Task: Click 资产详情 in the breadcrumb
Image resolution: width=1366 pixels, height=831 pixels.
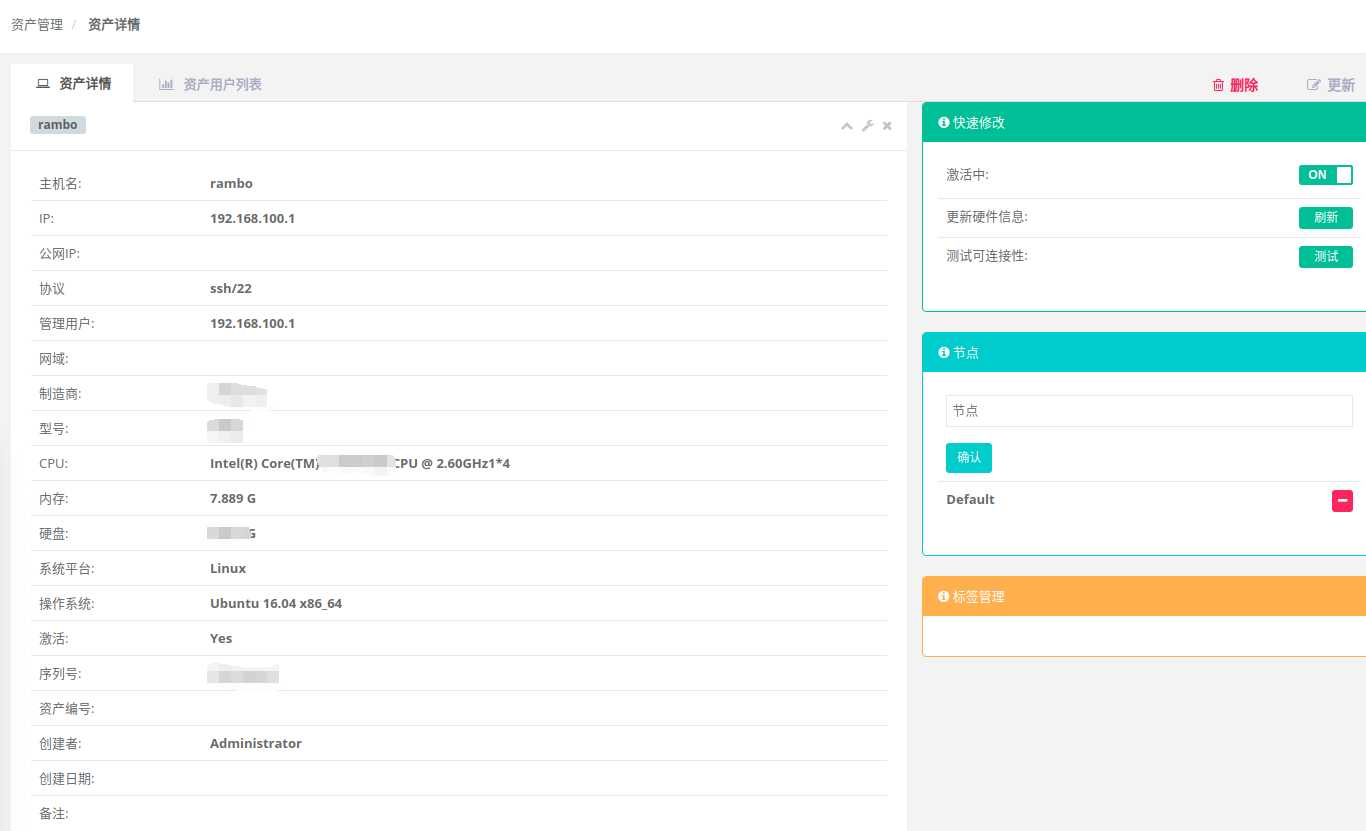Action: pyautogui.click(x=114, y=24)
